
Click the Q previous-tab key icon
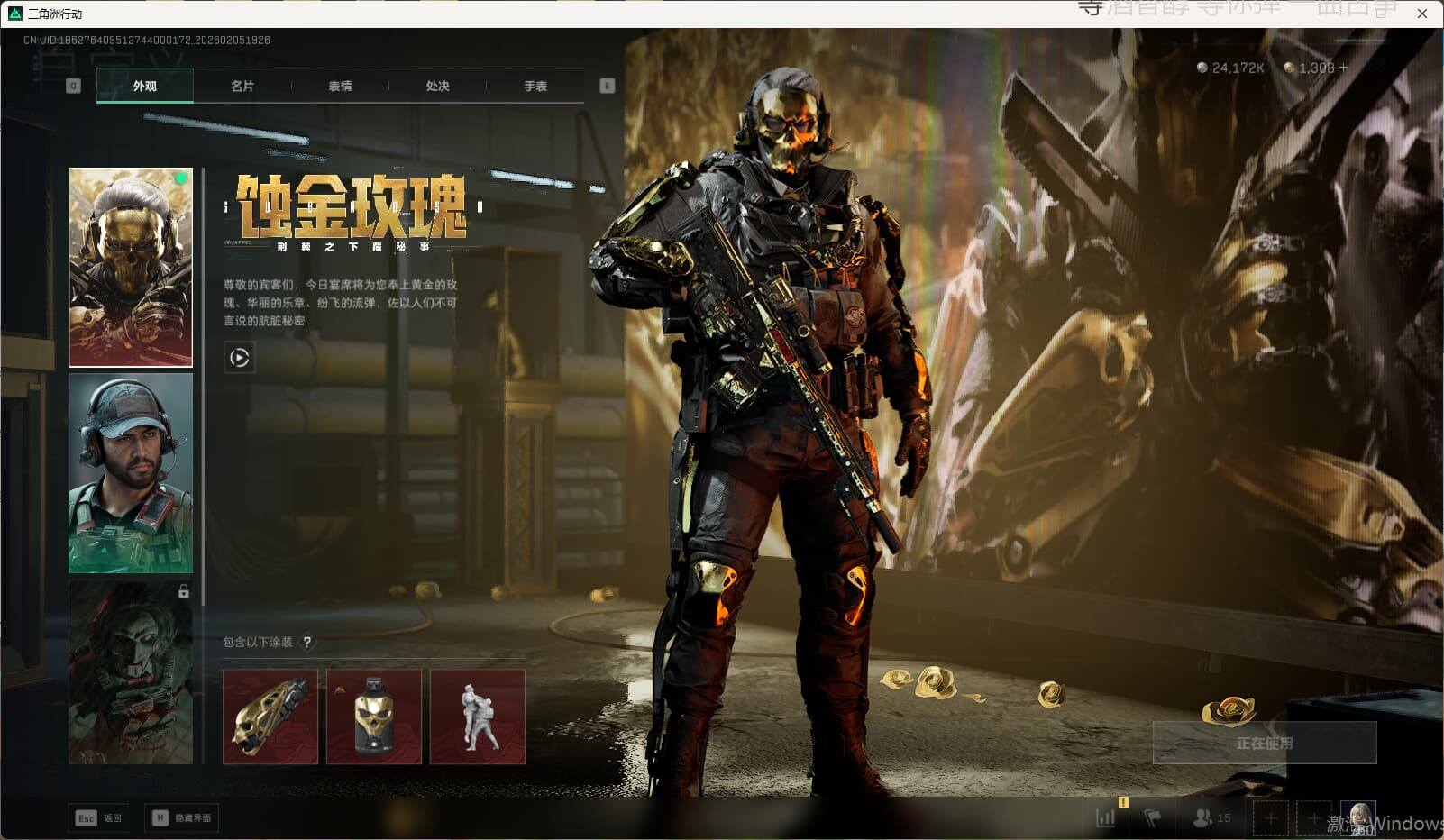point(73,86)
